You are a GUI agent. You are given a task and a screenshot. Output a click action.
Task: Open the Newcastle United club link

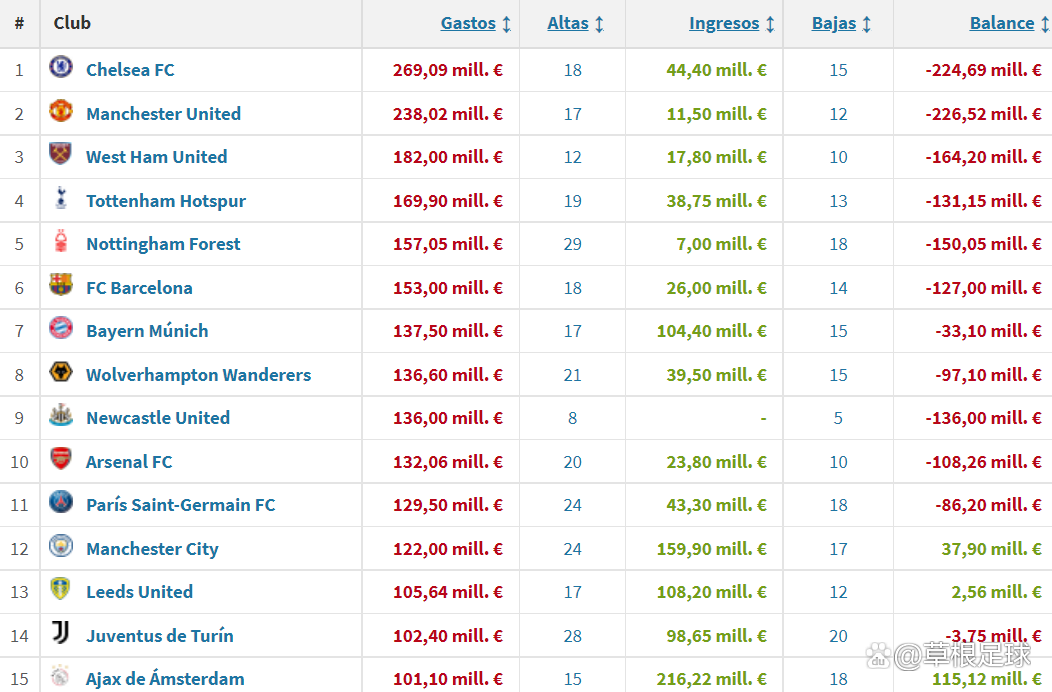point(158,418)
